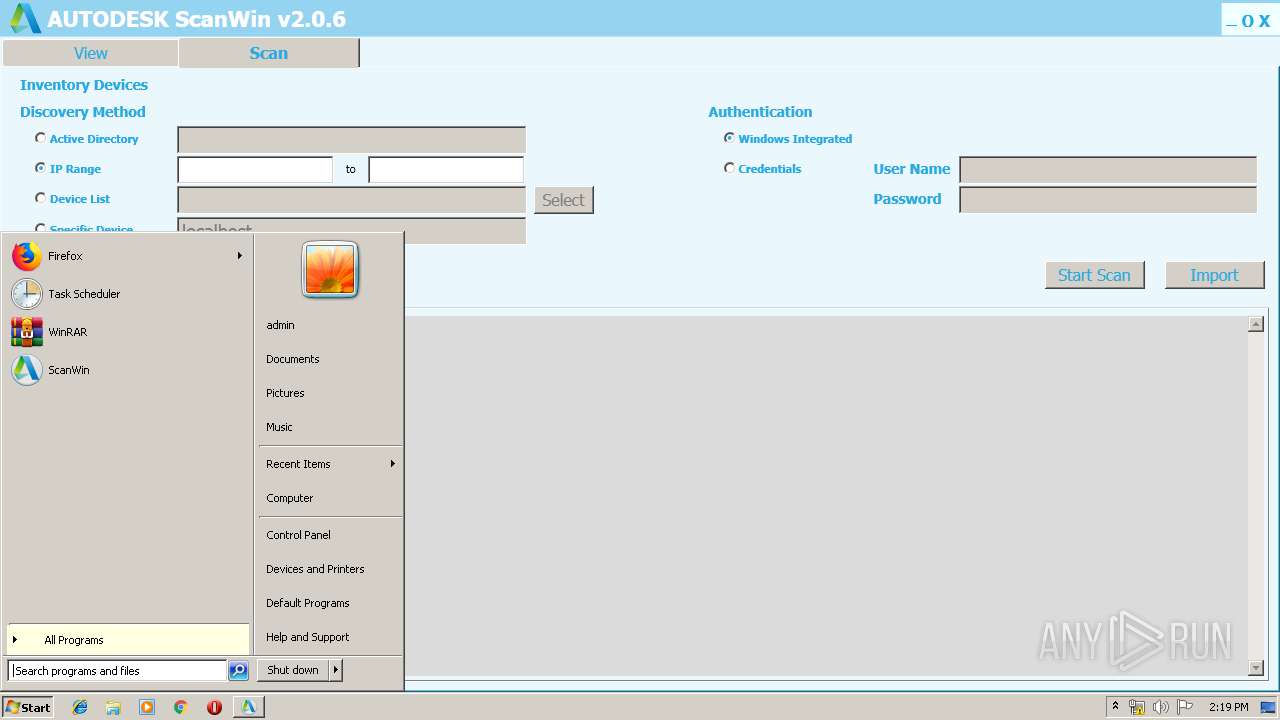
Task: Open Computer from Start menu
Action: 290,498
